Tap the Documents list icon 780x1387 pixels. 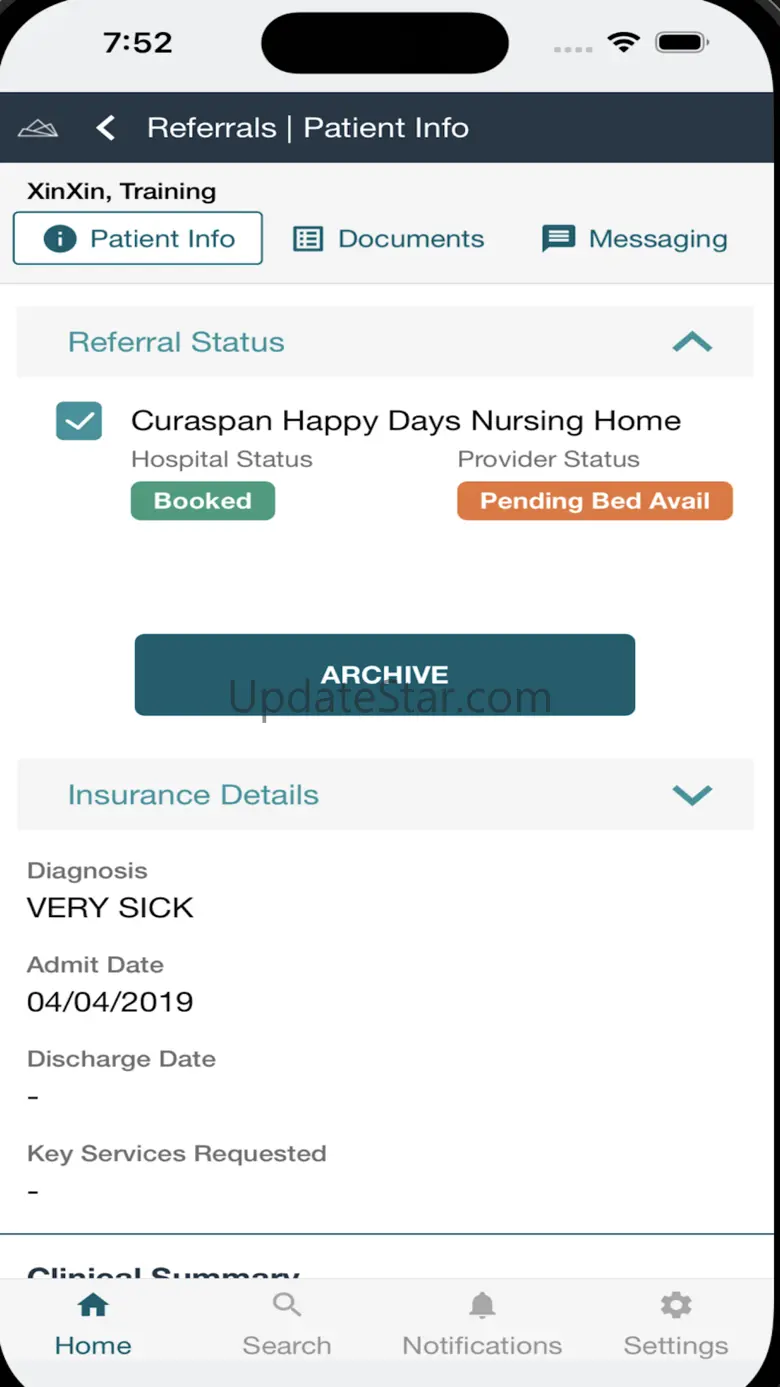coord(308,239)
